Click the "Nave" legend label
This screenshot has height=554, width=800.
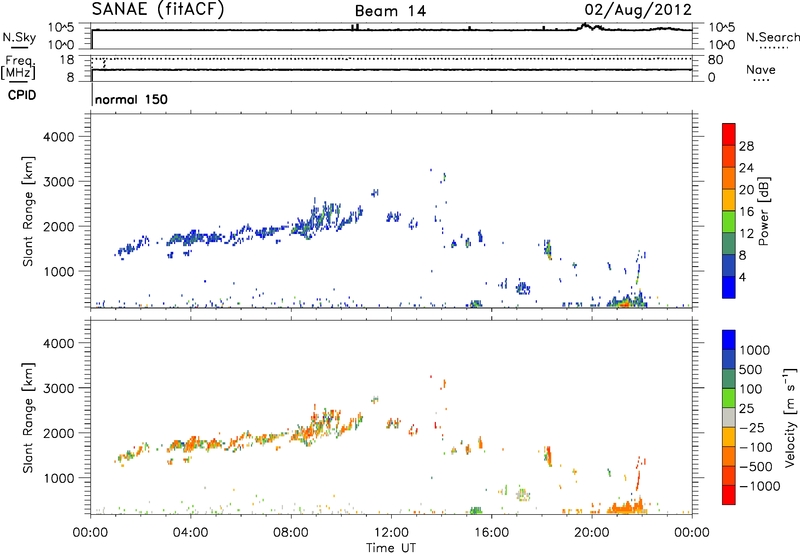coord(761,69)
